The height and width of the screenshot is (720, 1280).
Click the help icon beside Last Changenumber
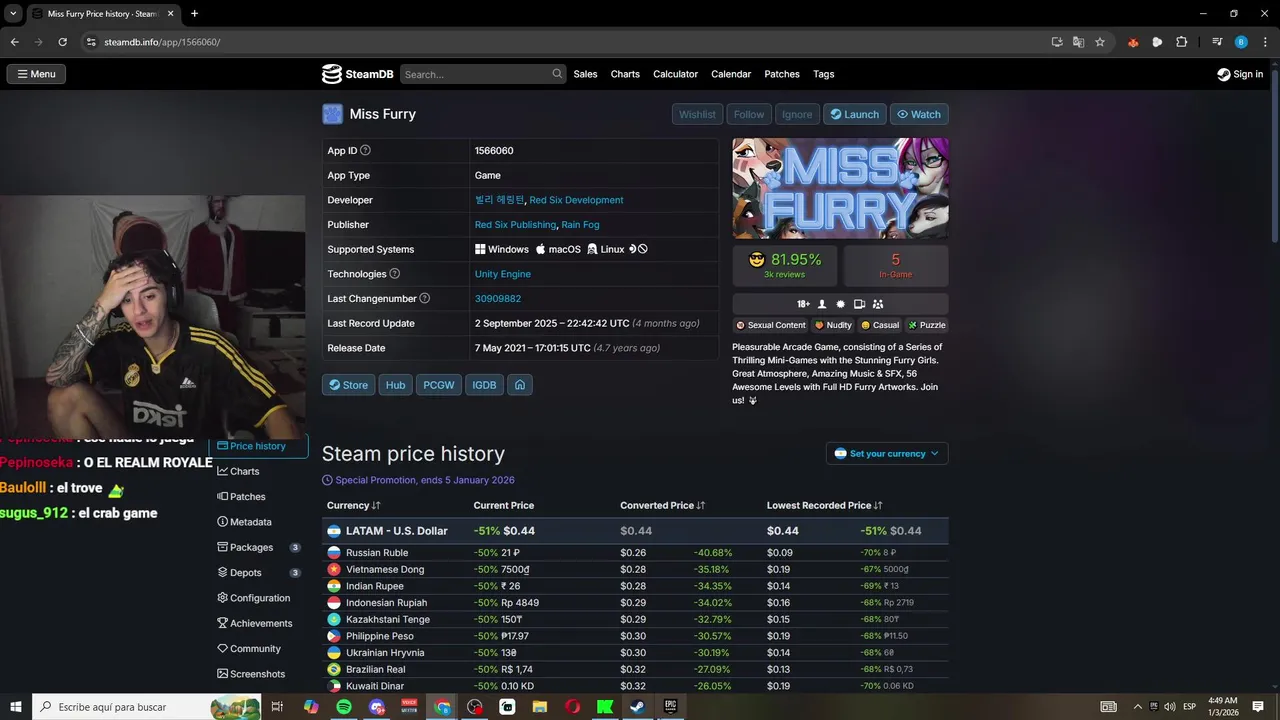[x=424, y=299]
